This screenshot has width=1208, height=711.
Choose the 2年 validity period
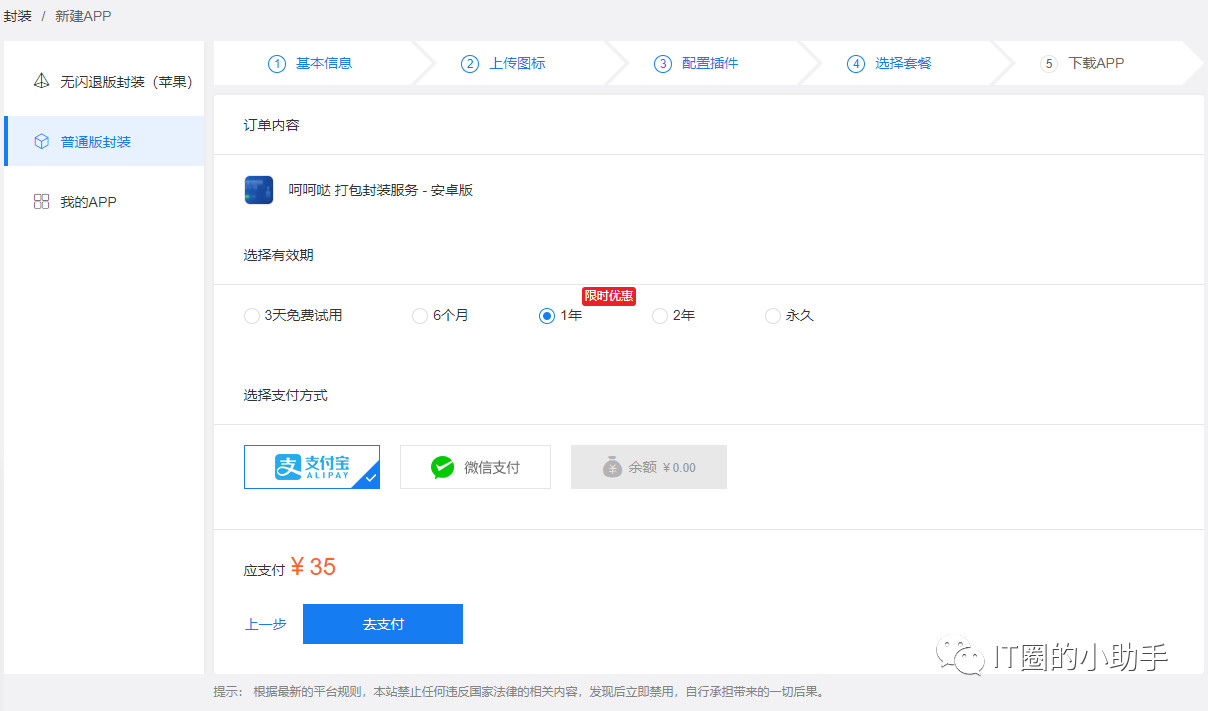660,315
